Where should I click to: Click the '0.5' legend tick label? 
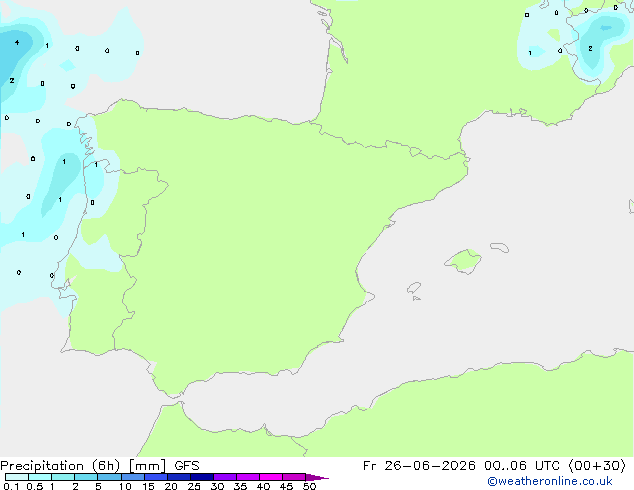tap(34, 486)
